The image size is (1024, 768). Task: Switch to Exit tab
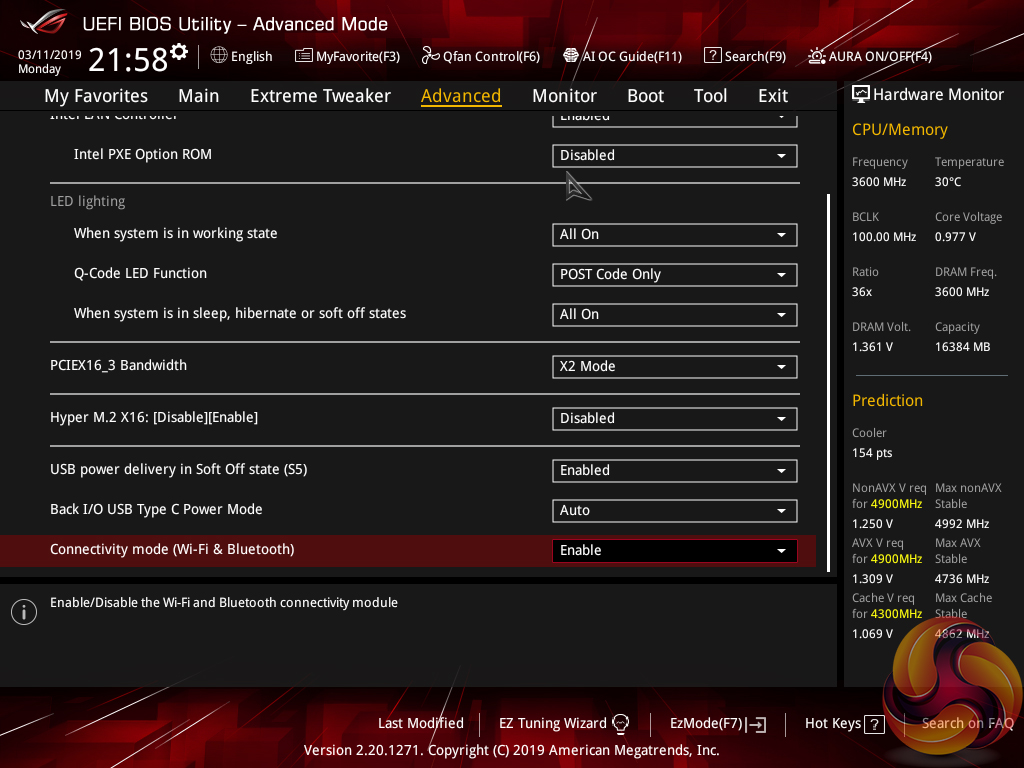(x=773, y=96)
